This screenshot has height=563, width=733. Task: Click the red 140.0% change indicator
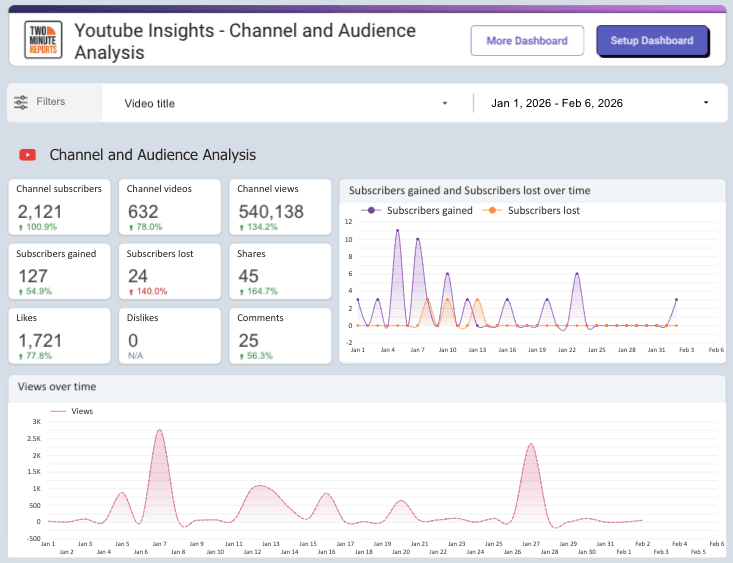coord(148,291)
